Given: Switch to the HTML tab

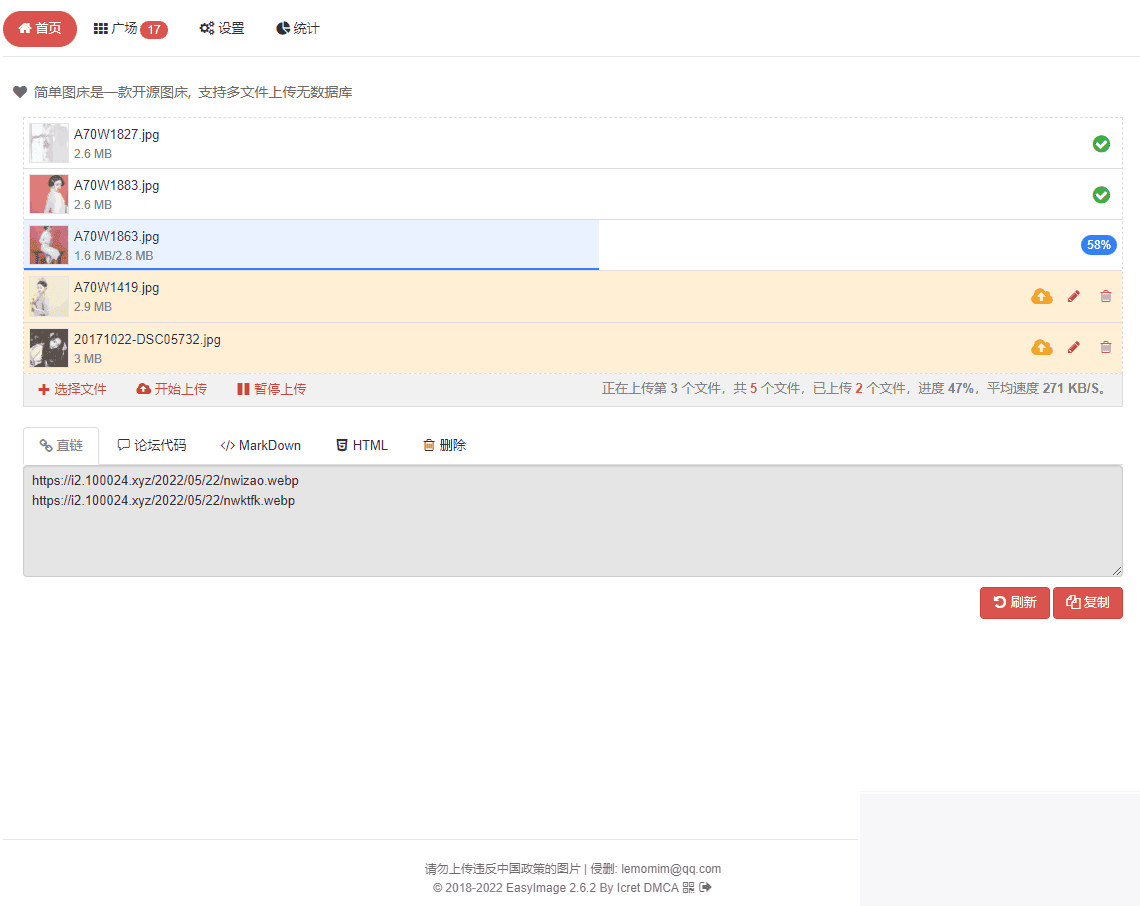Looking at the screenshot, I should coord(361,444).
